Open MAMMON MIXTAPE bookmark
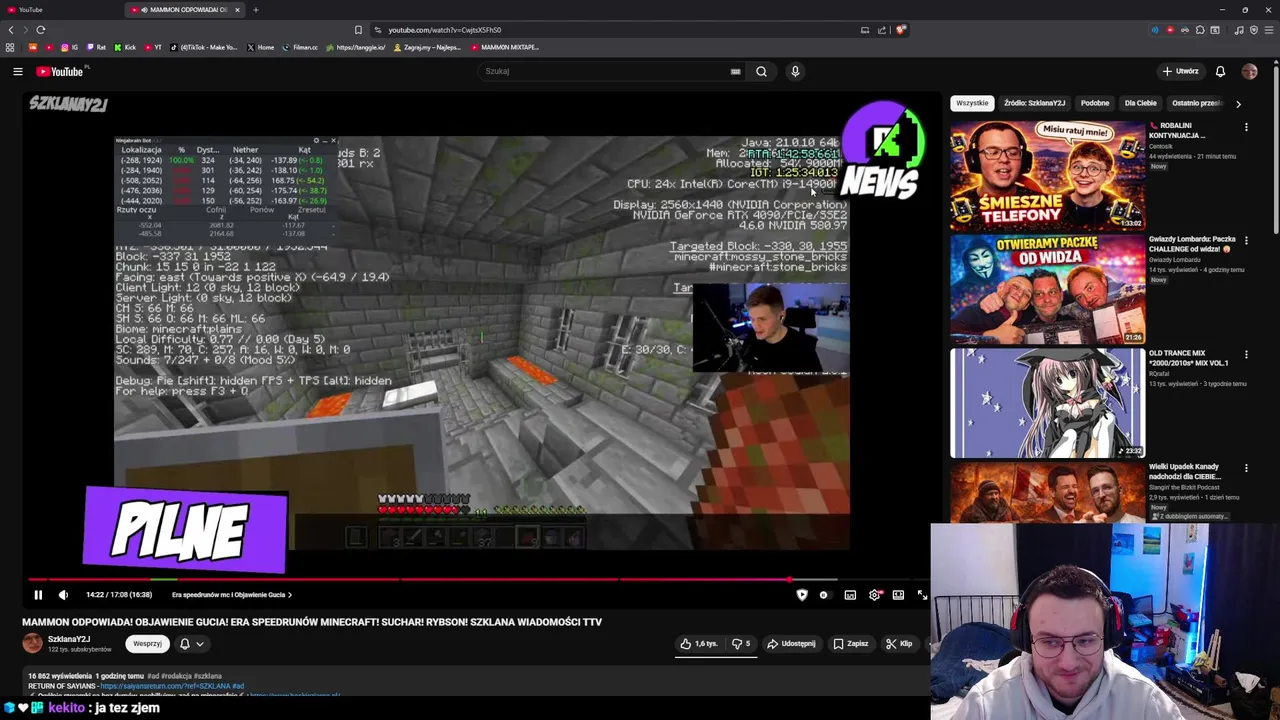1280x720 pixels. (x=505, y=47)
